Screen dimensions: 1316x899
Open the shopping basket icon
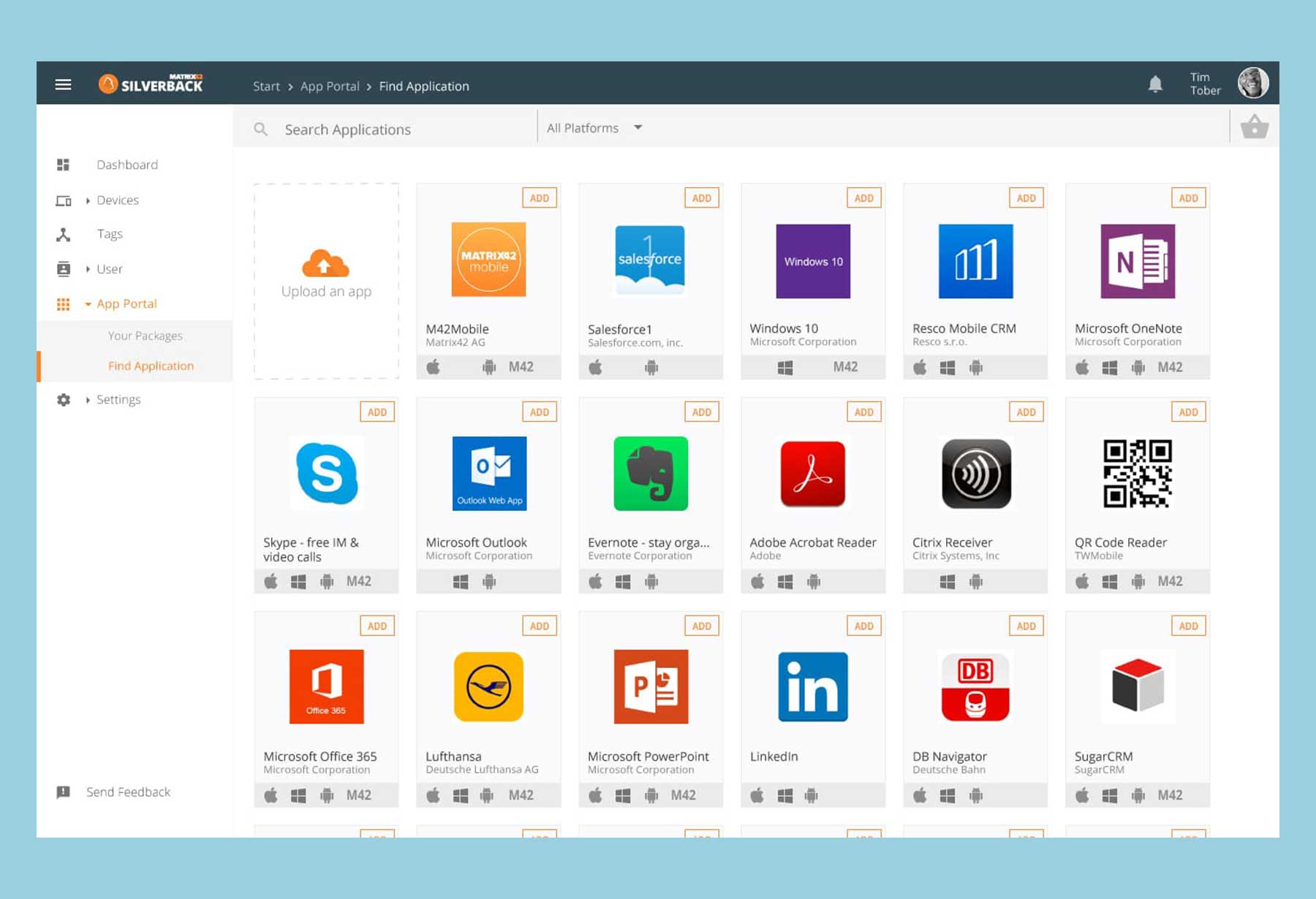[1255, 127]
